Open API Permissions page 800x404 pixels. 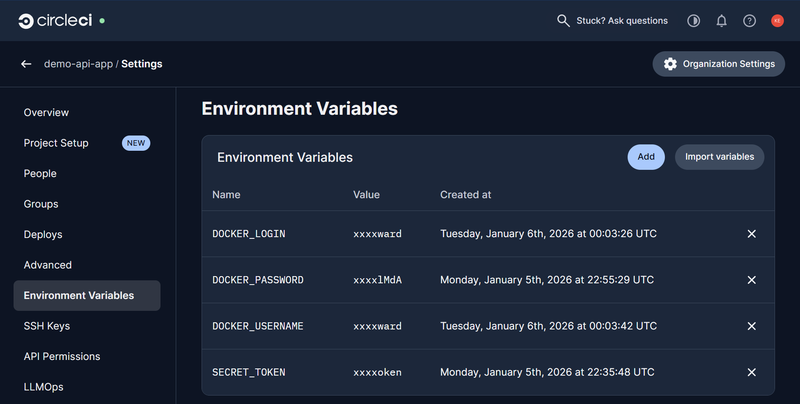[62, 356]
